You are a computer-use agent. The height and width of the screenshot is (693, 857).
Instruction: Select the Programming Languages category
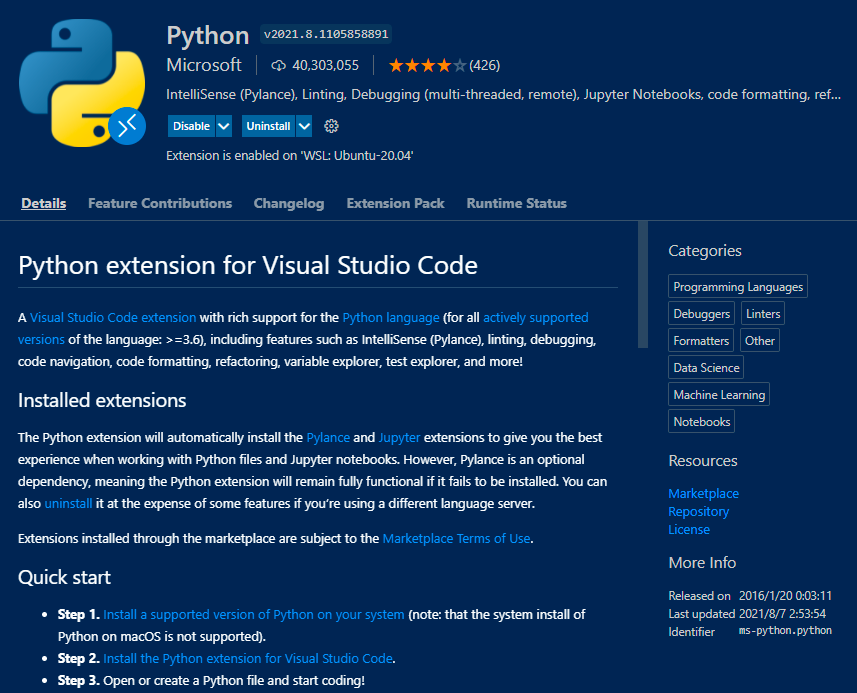(738, 287)
